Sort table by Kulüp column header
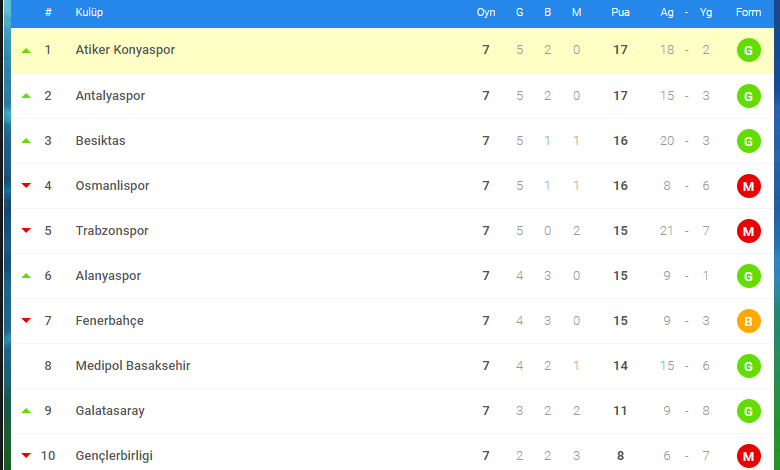Viewport: 780px width, 470px height. [89, 12]
